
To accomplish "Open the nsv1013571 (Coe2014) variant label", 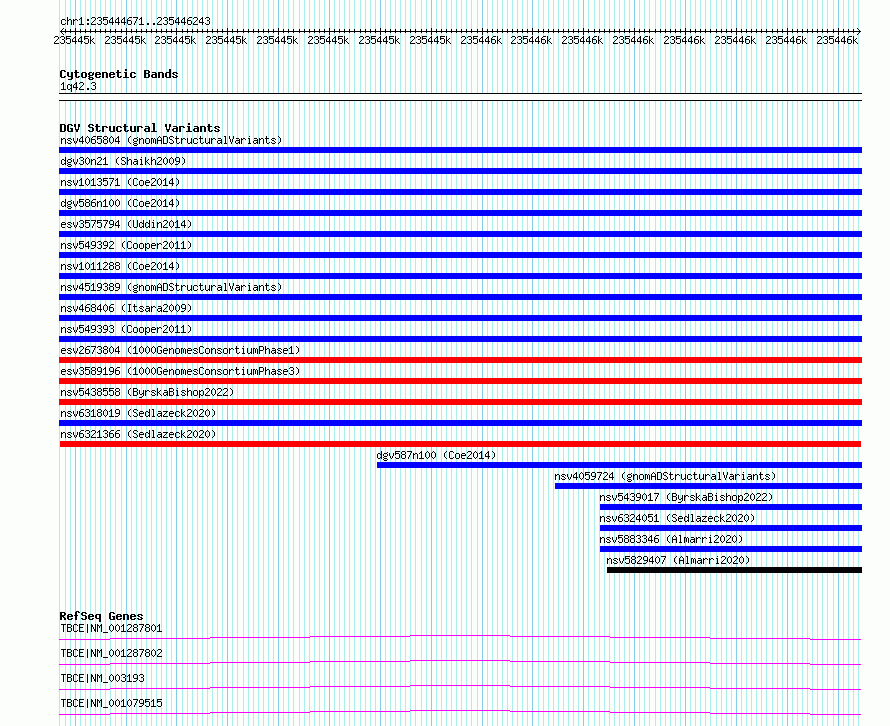I will click(x=120, y=182).
